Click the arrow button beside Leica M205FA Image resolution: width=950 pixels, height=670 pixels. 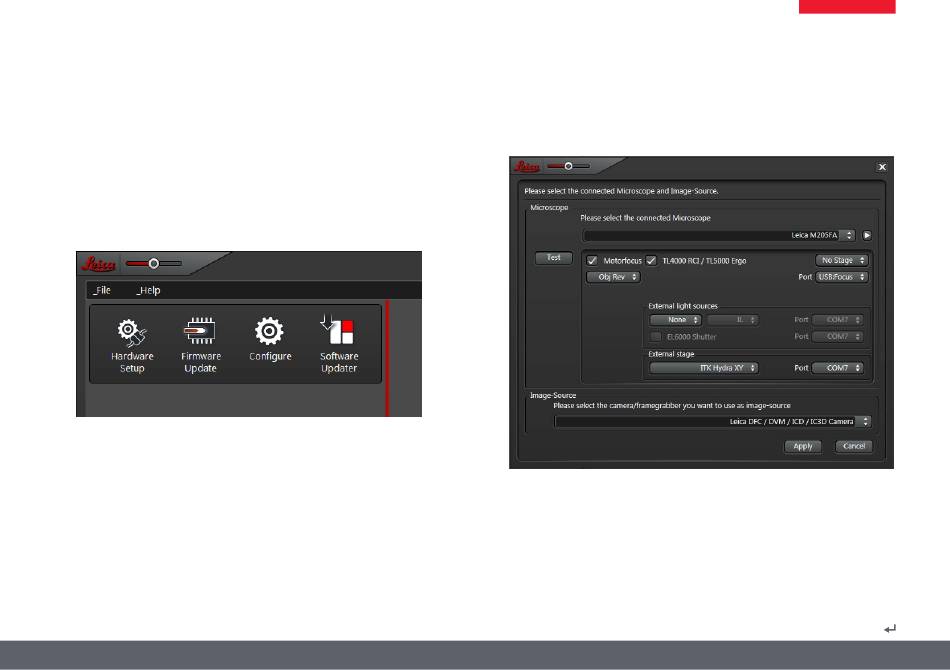tap(867, 235)
